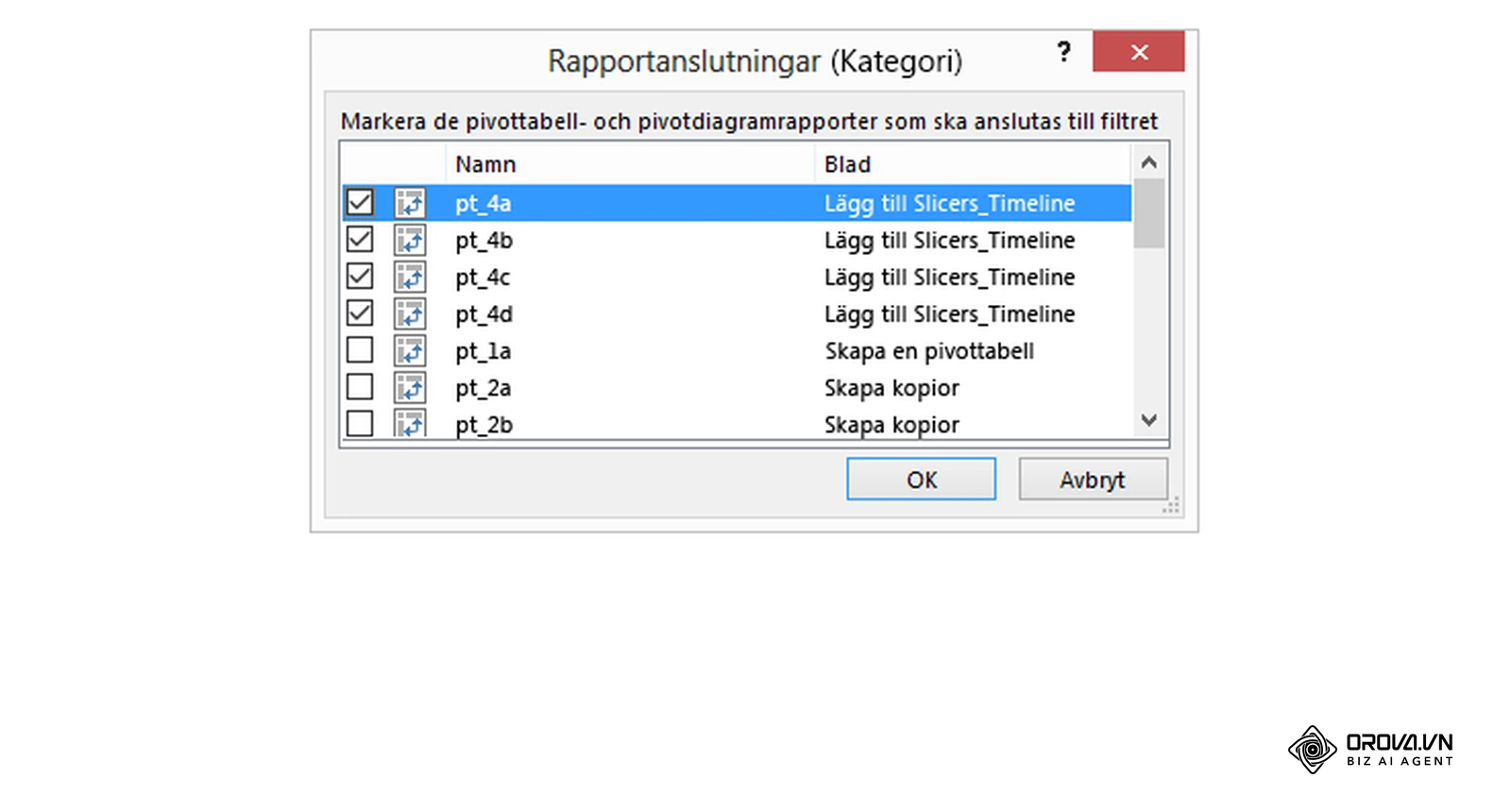Viewport: 1511px width, 812px height.
Task: Select the pt_1a name text
Action: 484,351
